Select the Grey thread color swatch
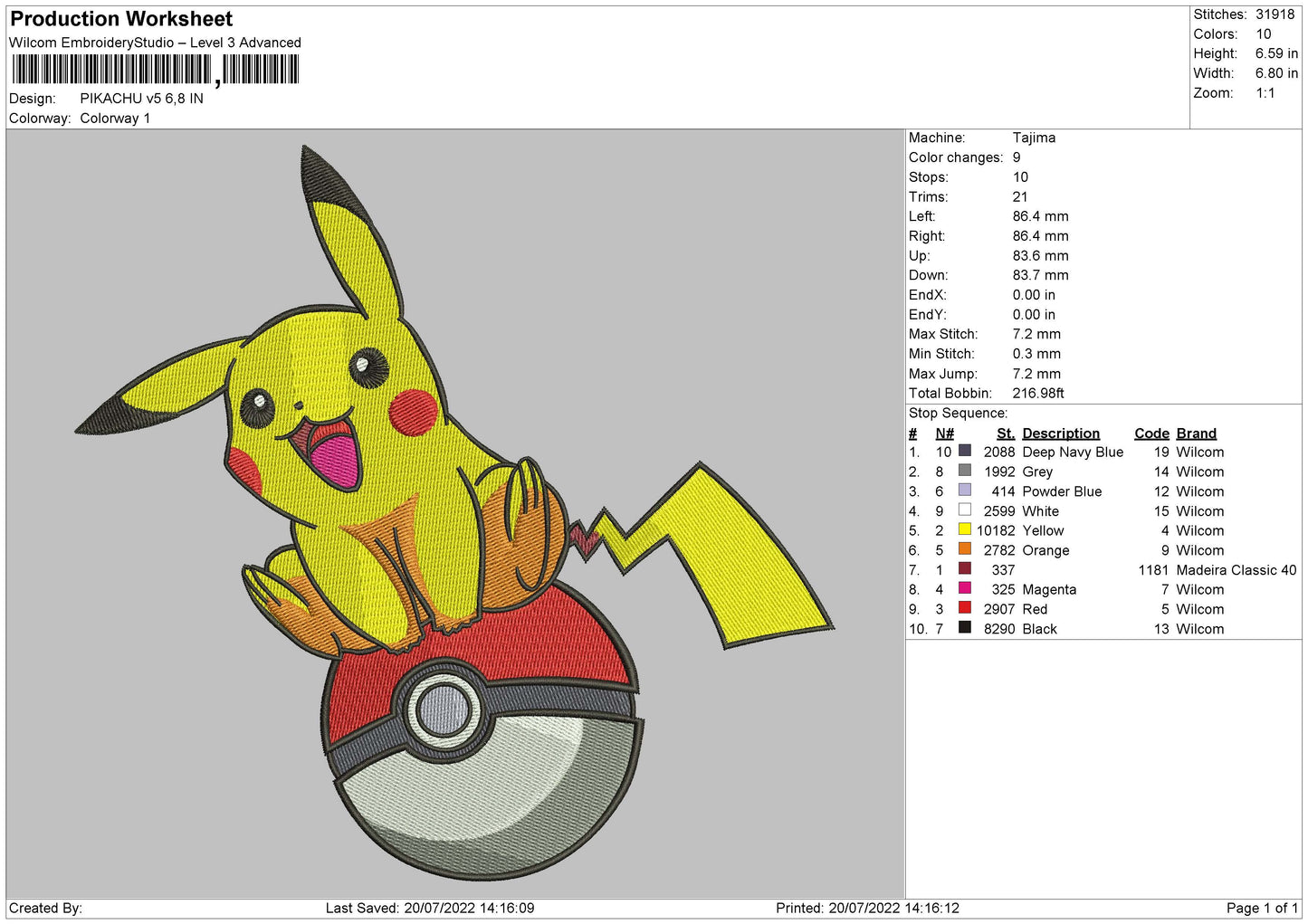The image size is (1308, 924). (965, 471)
